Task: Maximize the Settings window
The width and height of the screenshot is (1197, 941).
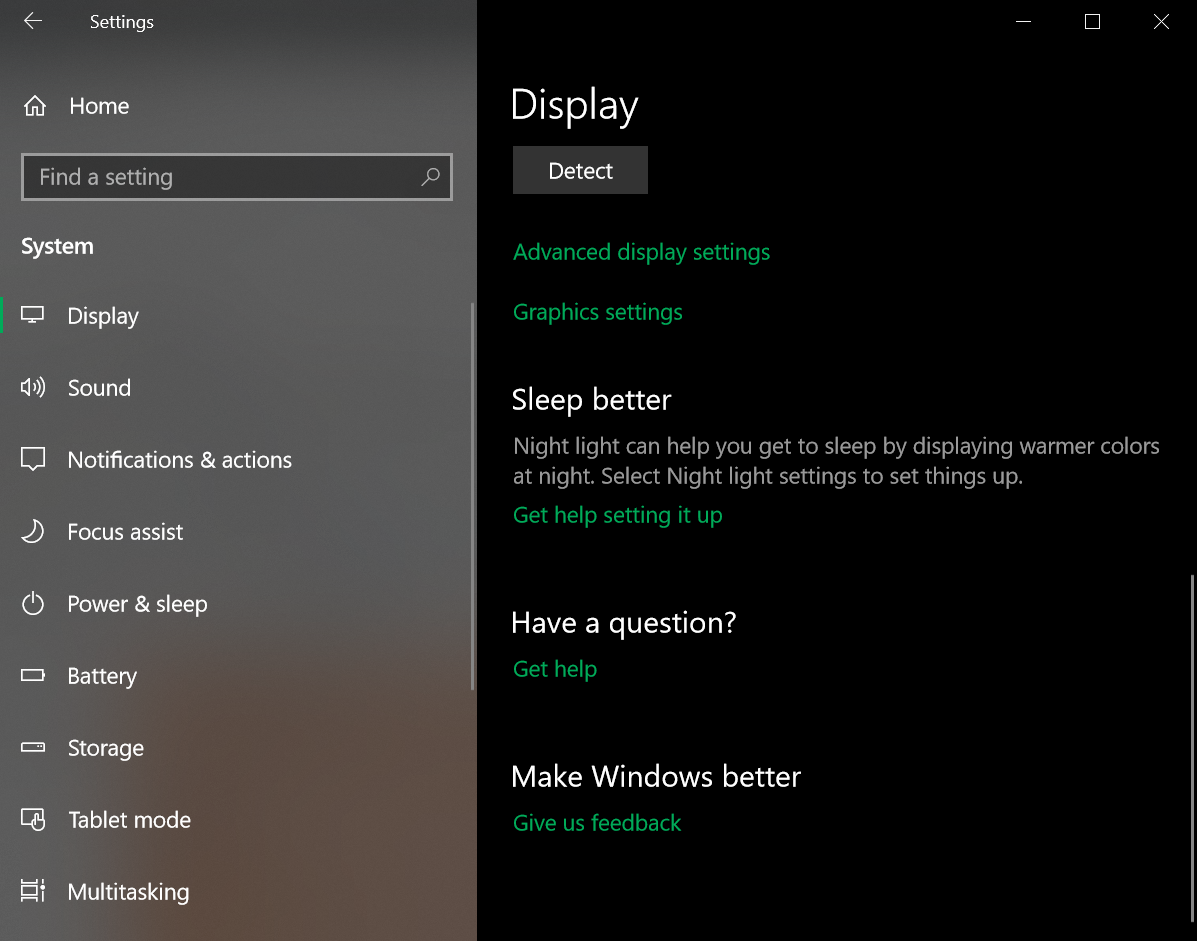Action: coord(1092,21)
